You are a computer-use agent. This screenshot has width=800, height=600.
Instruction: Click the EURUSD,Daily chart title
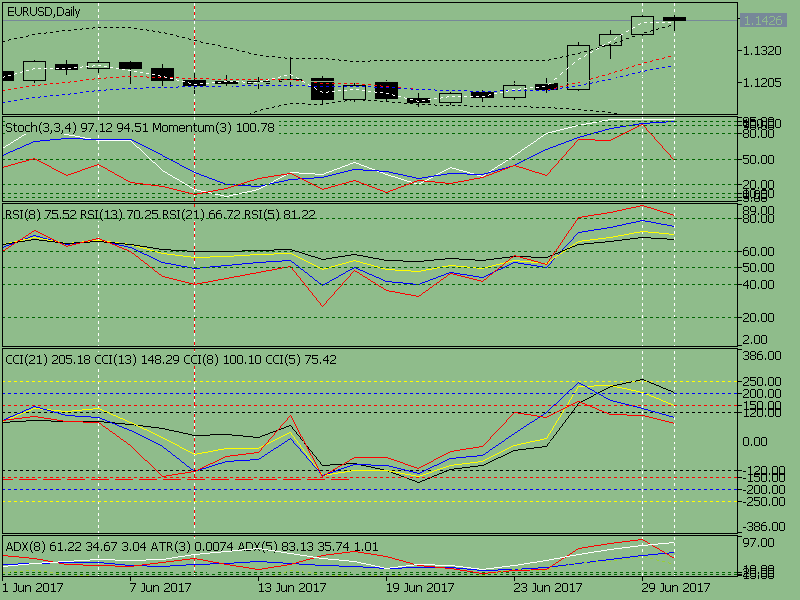tap(43, 12)
